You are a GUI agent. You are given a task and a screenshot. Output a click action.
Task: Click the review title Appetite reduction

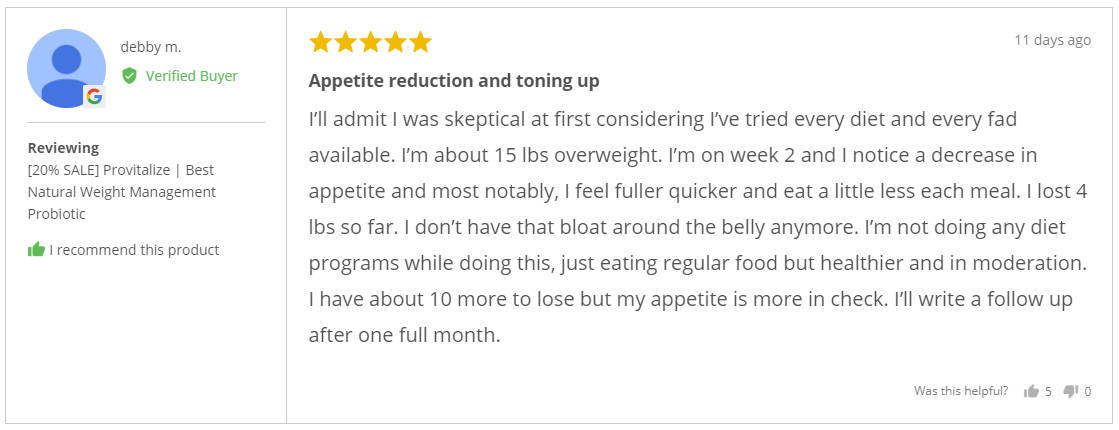(454, 81)
